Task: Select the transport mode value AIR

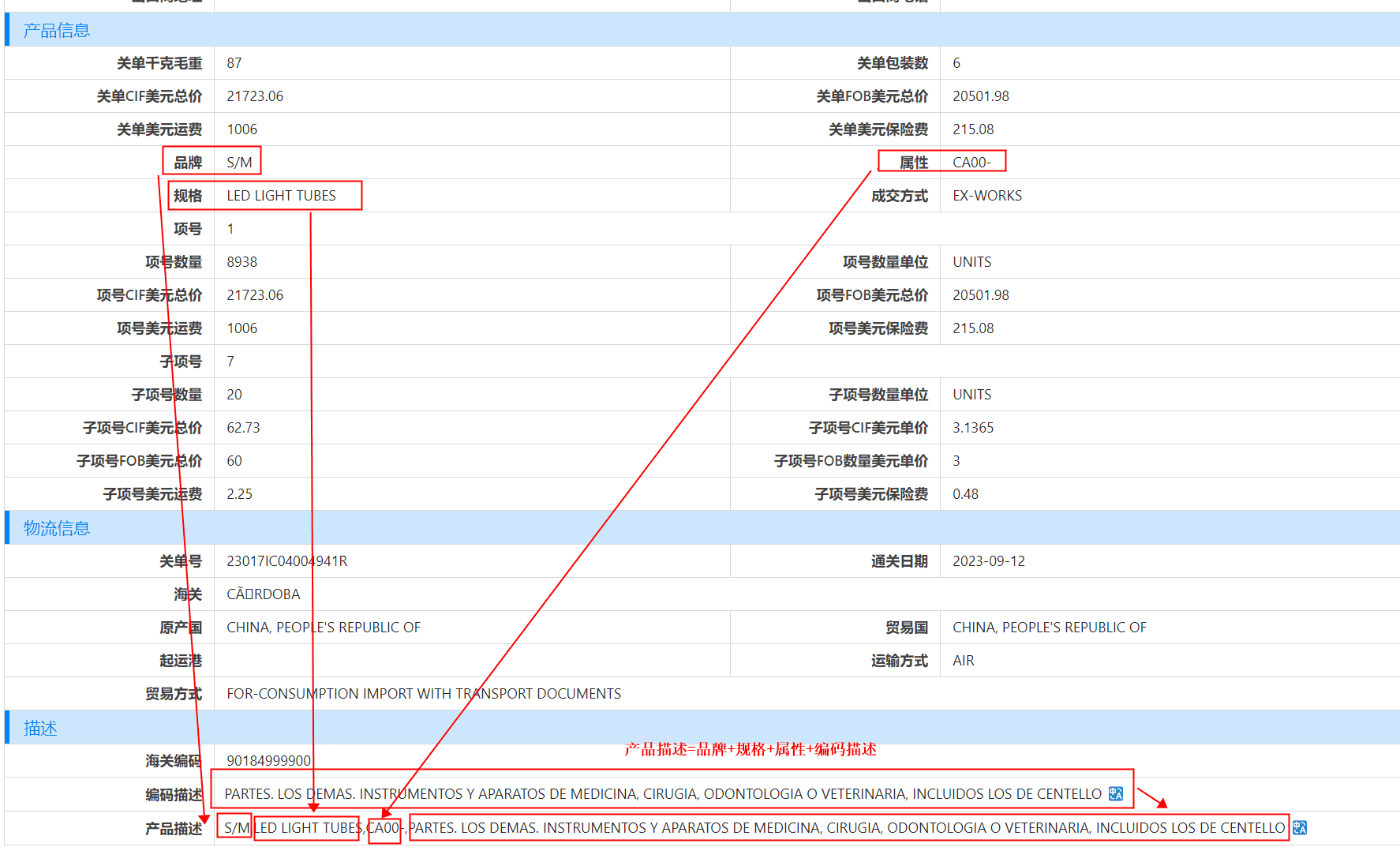Action: click(x=963, y=660)
